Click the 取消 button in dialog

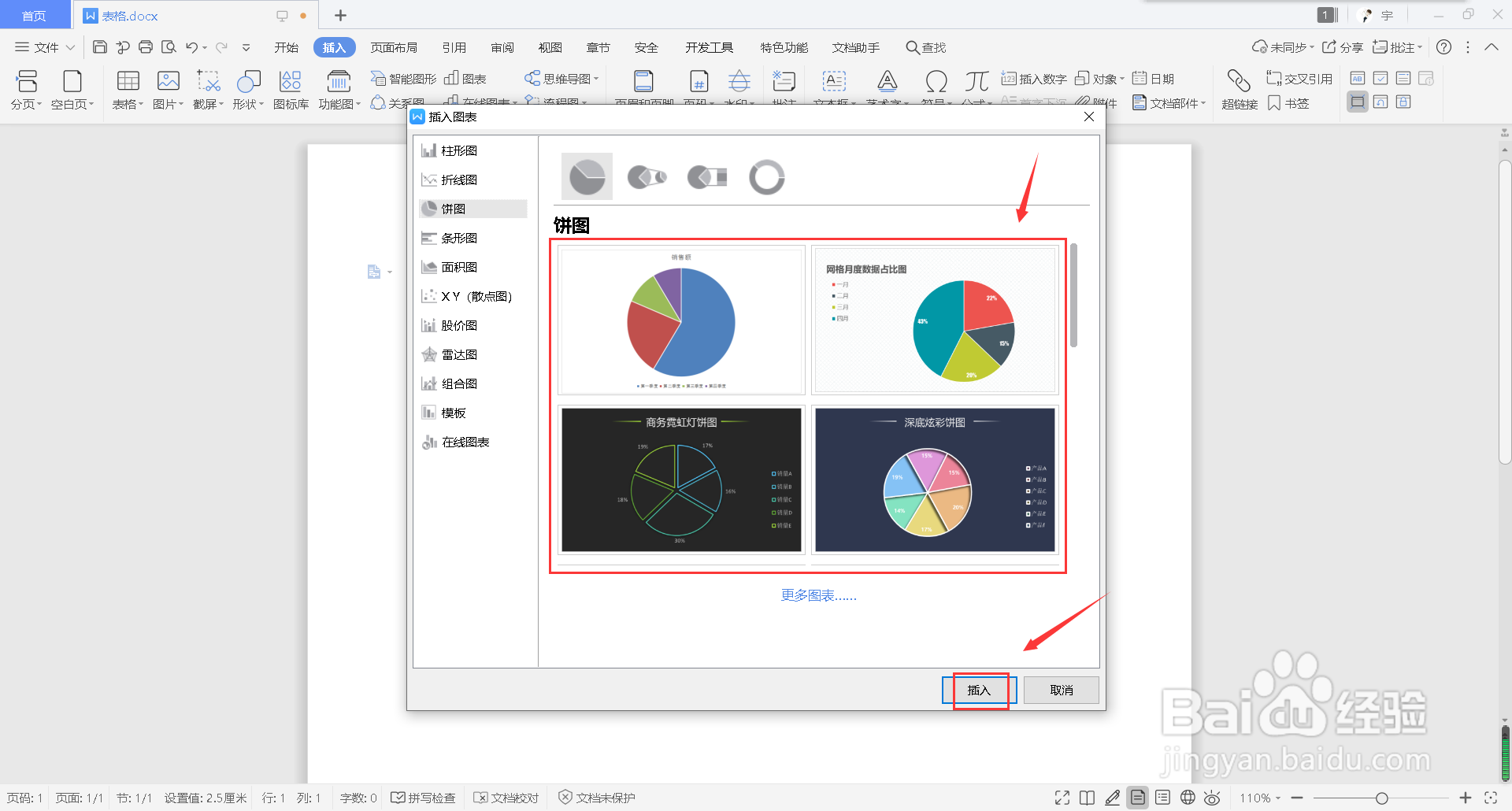point(1061,690)
